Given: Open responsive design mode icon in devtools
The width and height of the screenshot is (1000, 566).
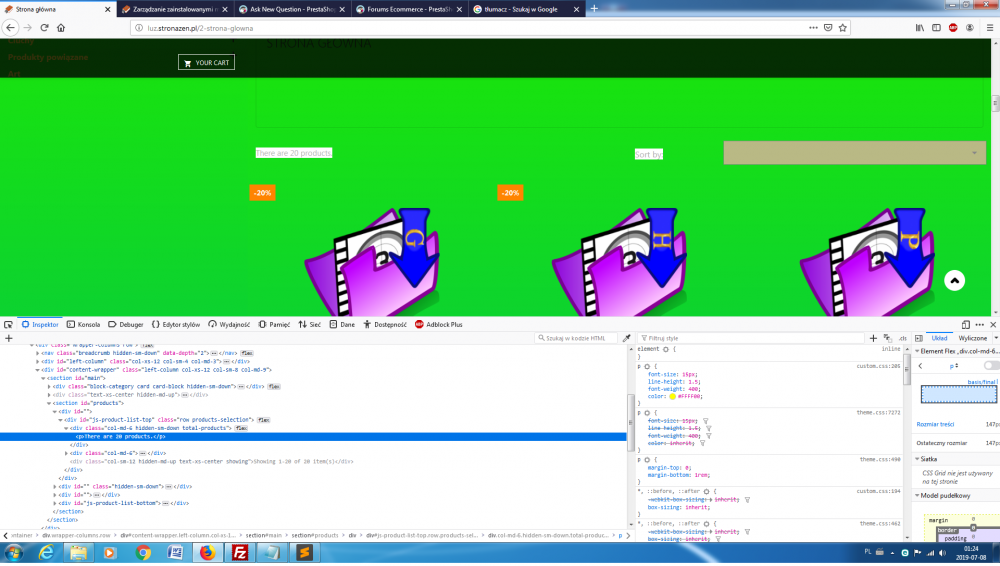Looking at the screenshot, I should [966, 324].
